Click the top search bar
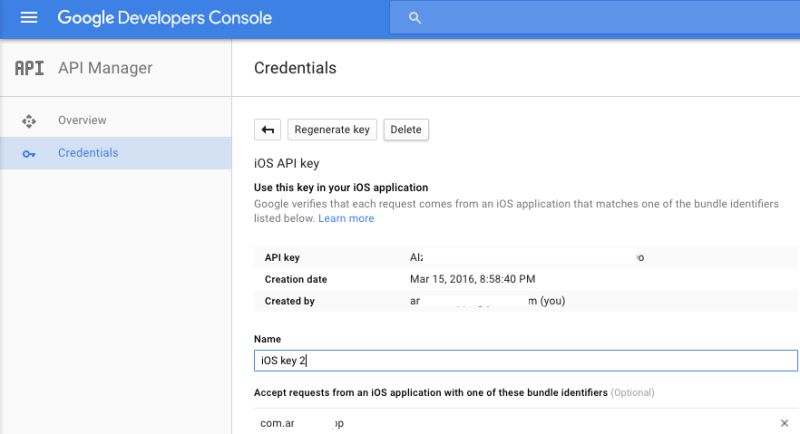This screenshot has width=800, height=434. tap(595, 18)
